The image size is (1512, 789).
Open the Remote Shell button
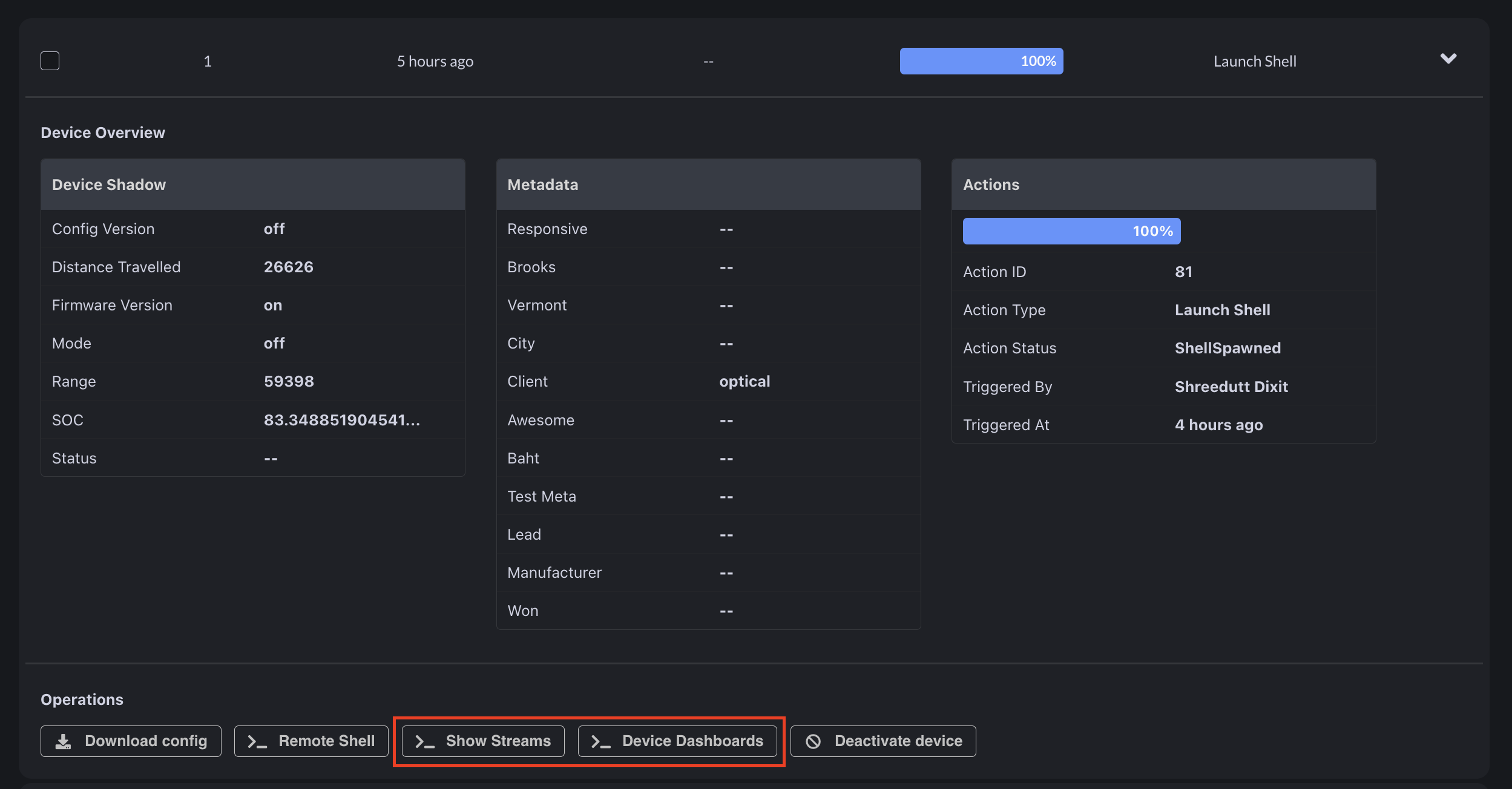pos(311,741)
